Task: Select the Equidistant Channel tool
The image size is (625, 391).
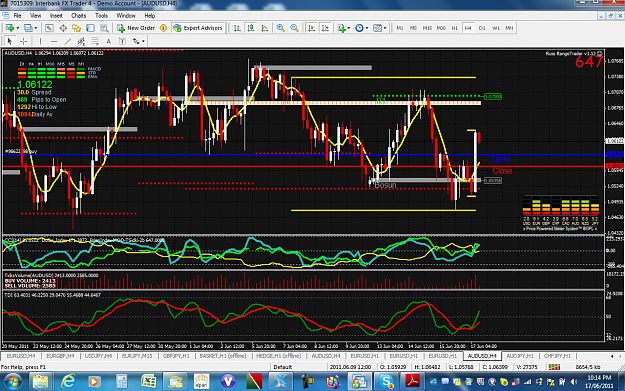Action: [x=81, y=41]
